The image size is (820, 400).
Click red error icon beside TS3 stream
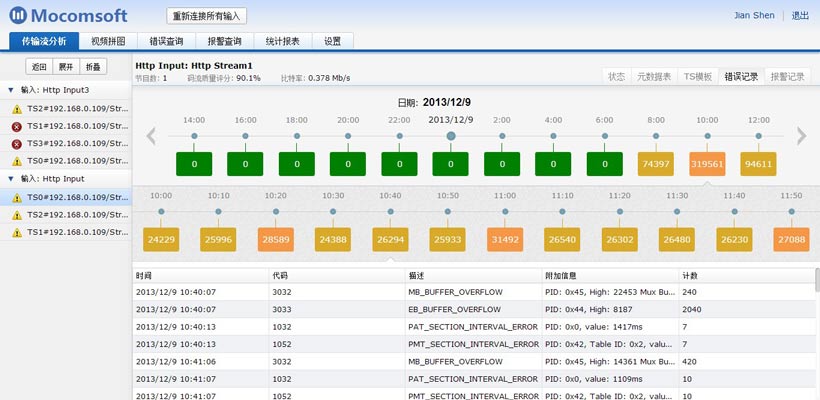click(17, 144)
